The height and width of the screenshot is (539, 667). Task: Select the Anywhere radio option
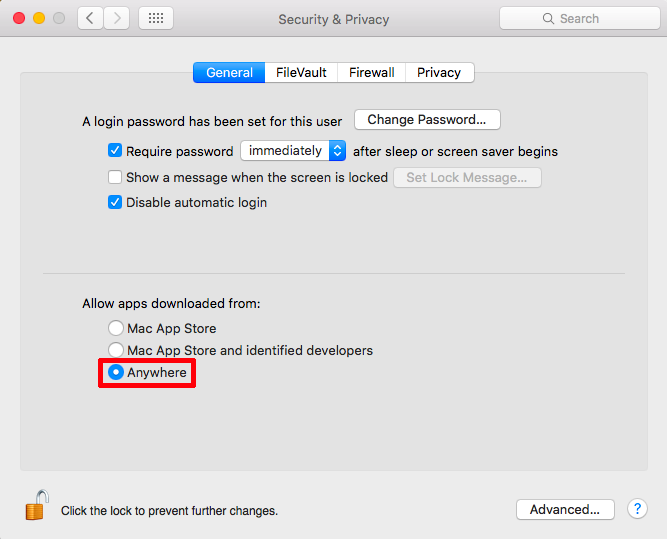(116, 372)
